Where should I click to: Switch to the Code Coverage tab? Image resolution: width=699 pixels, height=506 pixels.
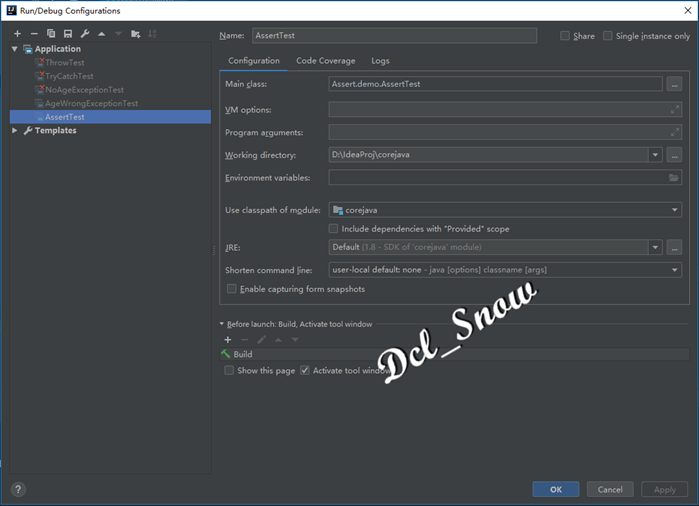325,61
